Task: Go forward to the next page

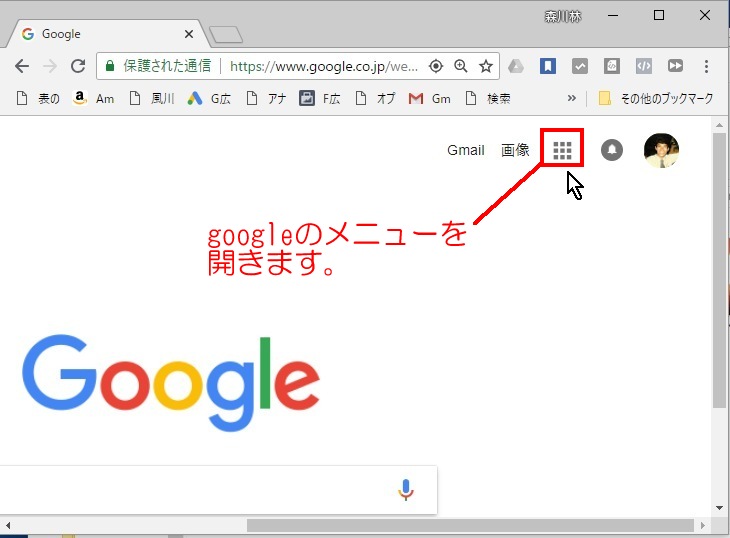Action: click(49, 66)
